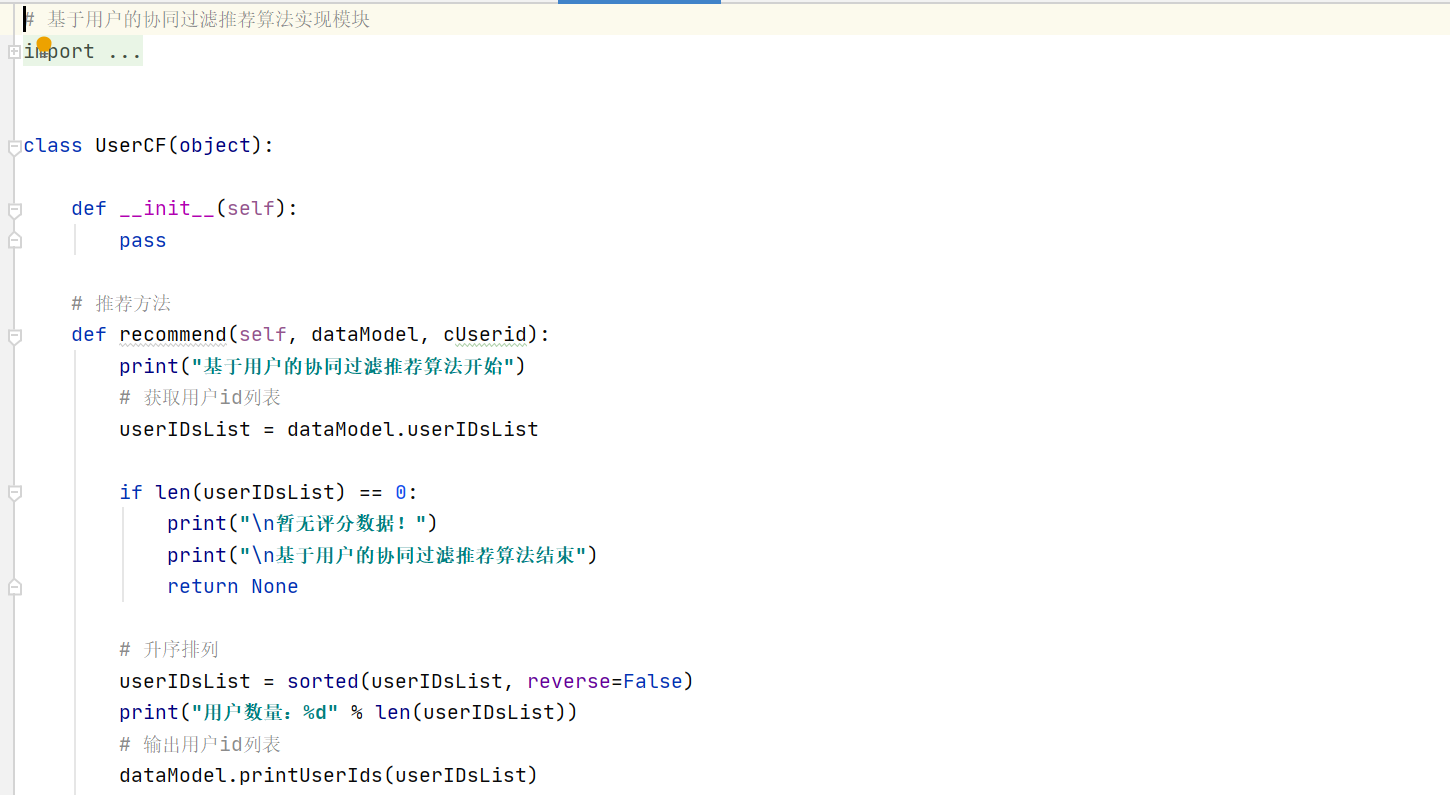The image size is (1450, 795).
Task: Click the cUserid parameter
Action: click(x=486, y=334)
